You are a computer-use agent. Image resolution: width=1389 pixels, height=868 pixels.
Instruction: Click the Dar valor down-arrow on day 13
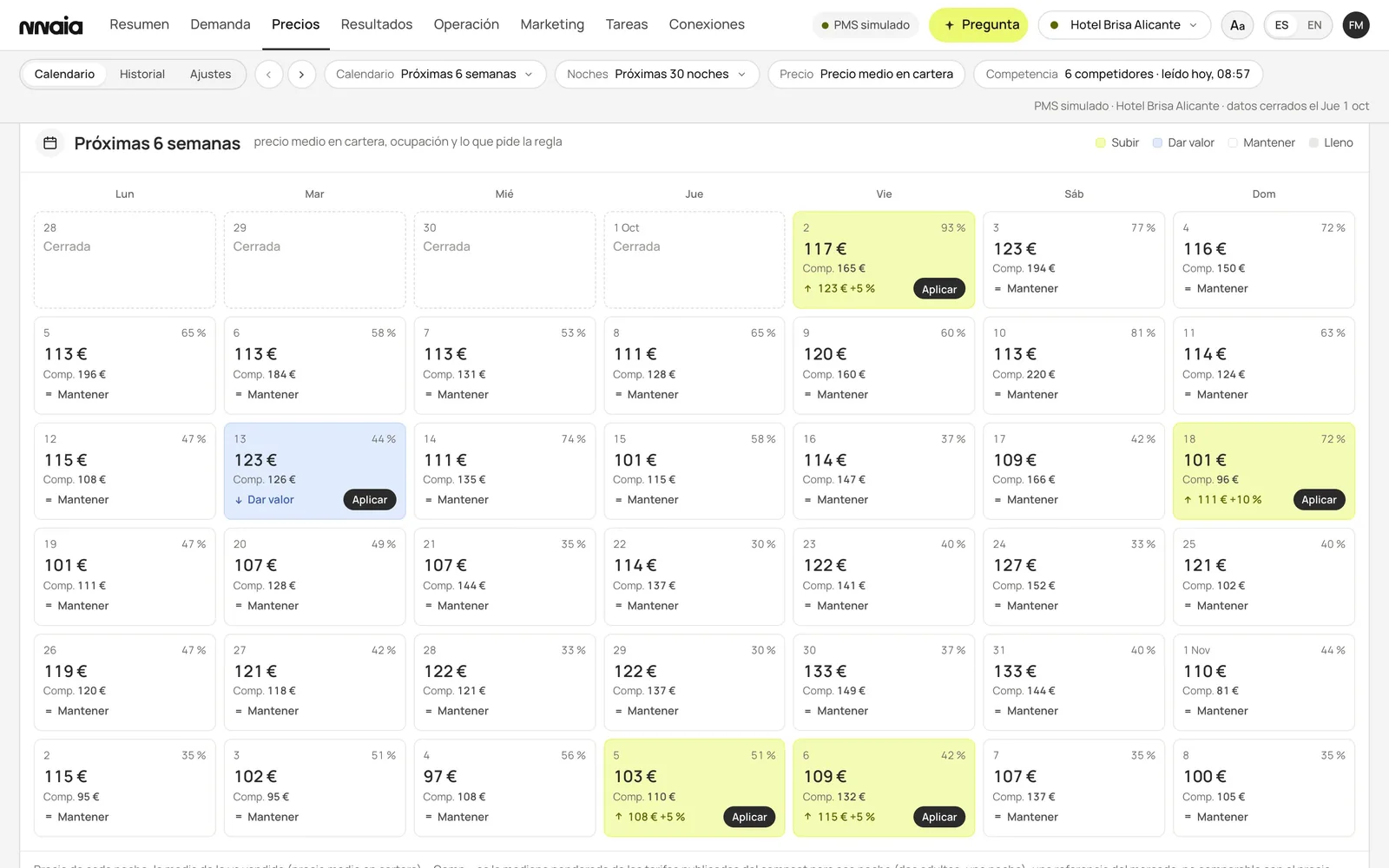click(264, 500)
